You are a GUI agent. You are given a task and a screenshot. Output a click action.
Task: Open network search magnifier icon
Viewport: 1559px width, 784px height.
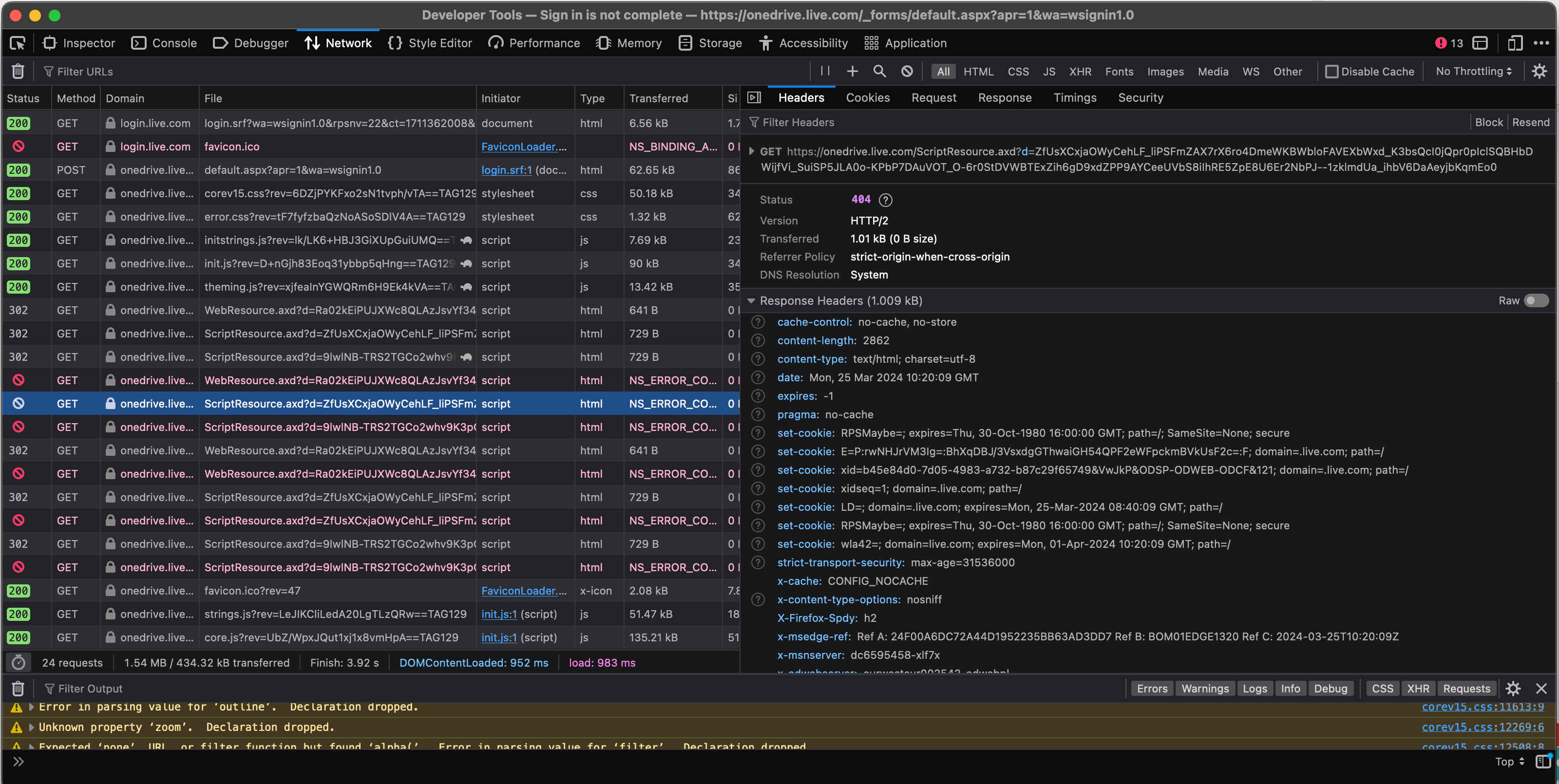(x=879, y=72)
